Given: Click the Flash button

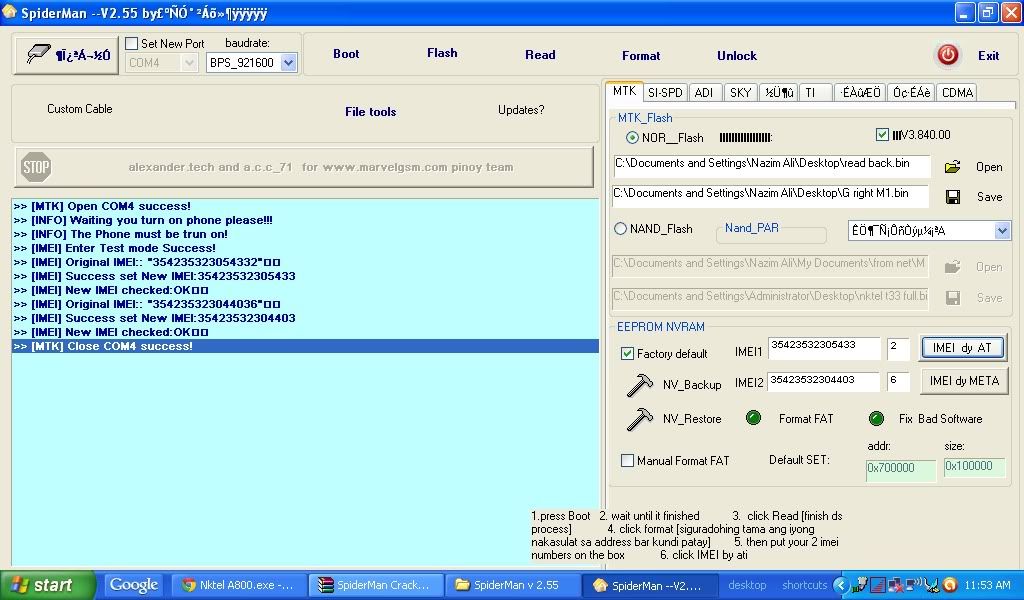Looking at the screenshot, I should coord(442,53).
